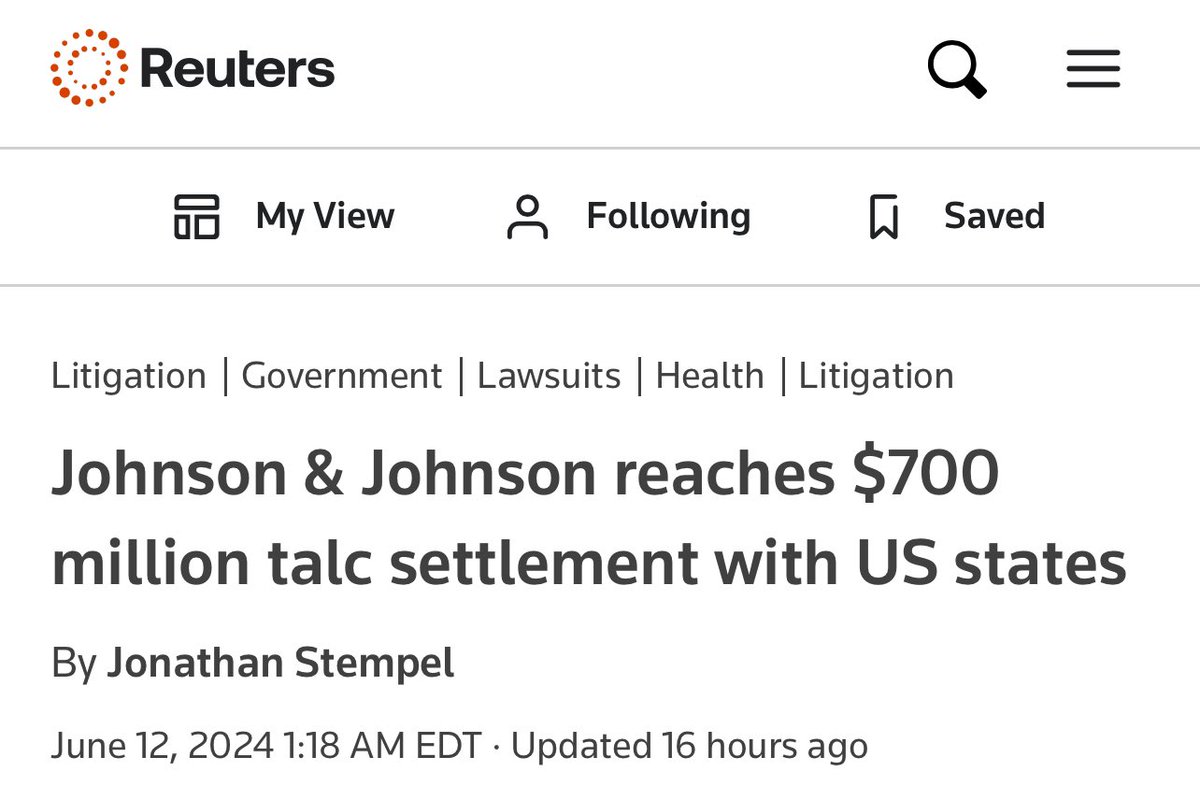Open the first Litigation topic link
This screenshot has height=800, width=1200.
(128, 376)
